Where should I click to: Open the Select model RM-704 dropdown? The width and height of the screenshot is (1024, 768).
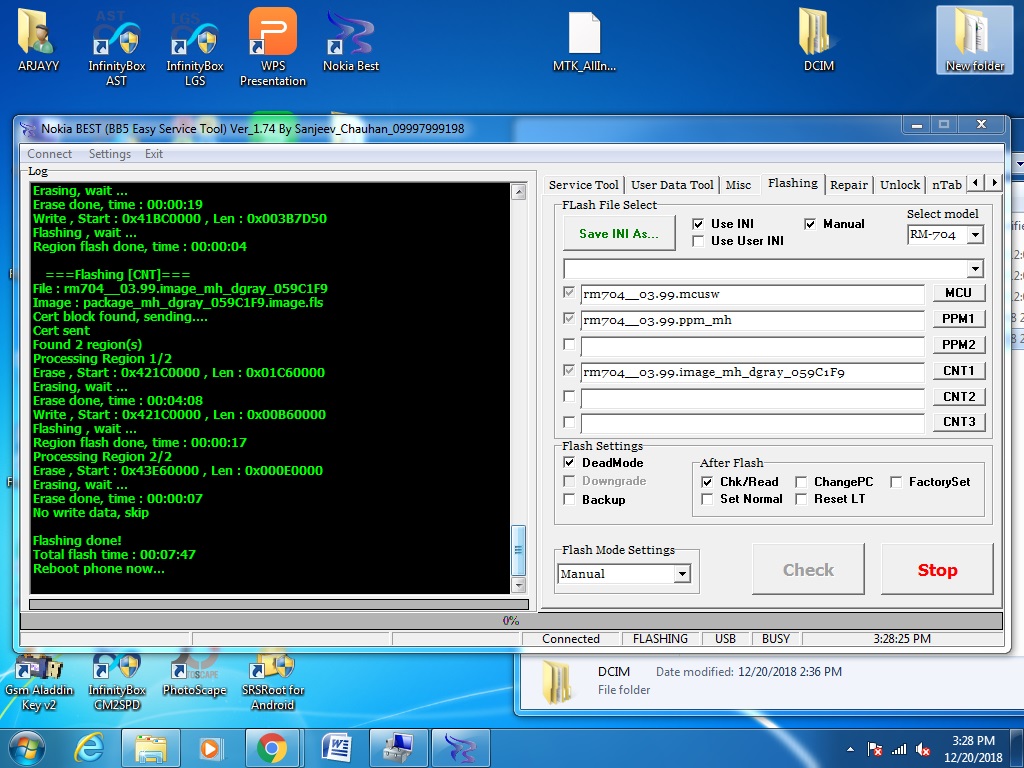pyautogui.click(x=975, y=235)
